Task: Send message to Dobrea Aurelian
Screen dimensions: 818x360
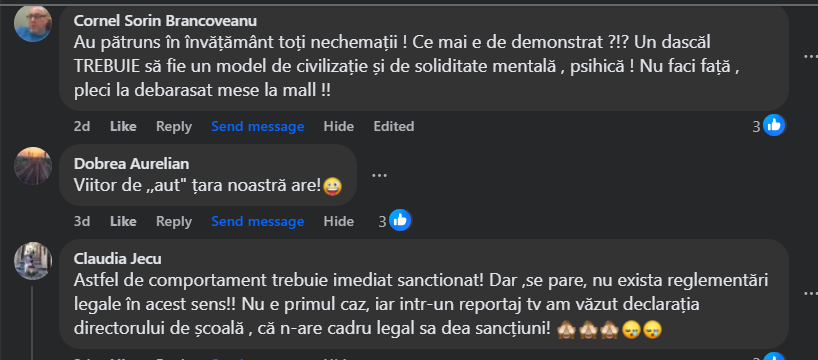Action: click(x=258, y=221)
